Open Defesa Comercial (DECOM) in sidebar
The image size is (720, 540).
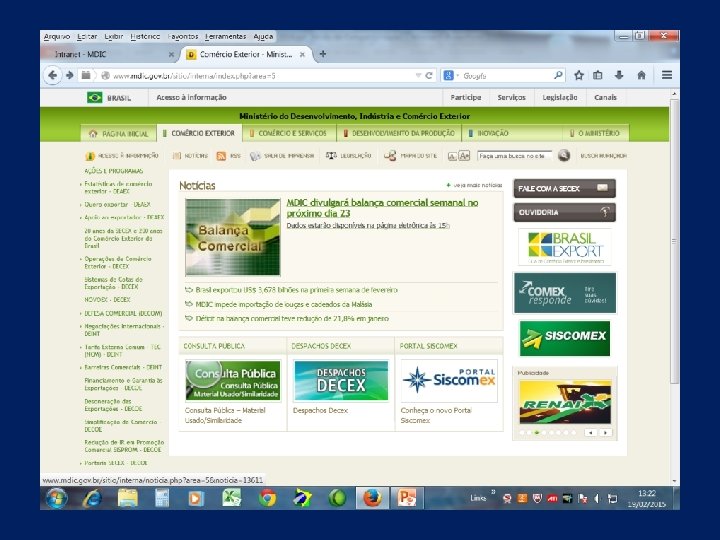(x=123, y=314)
